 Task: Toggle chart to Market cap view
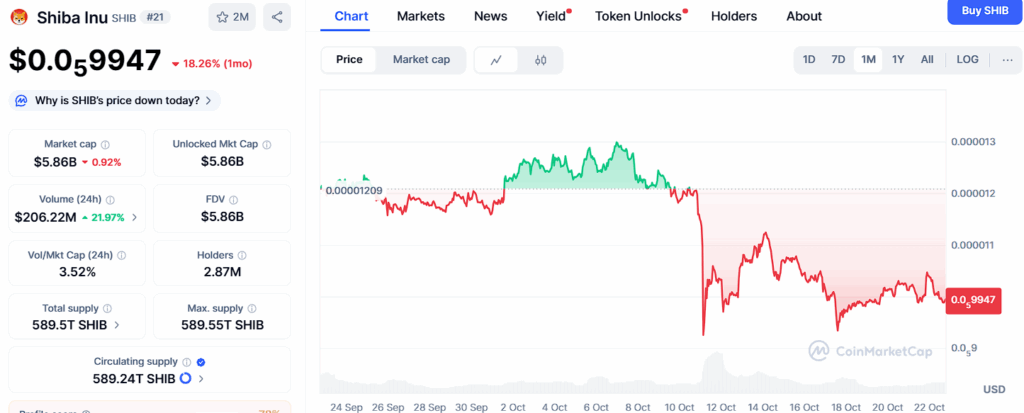[421, 60]
